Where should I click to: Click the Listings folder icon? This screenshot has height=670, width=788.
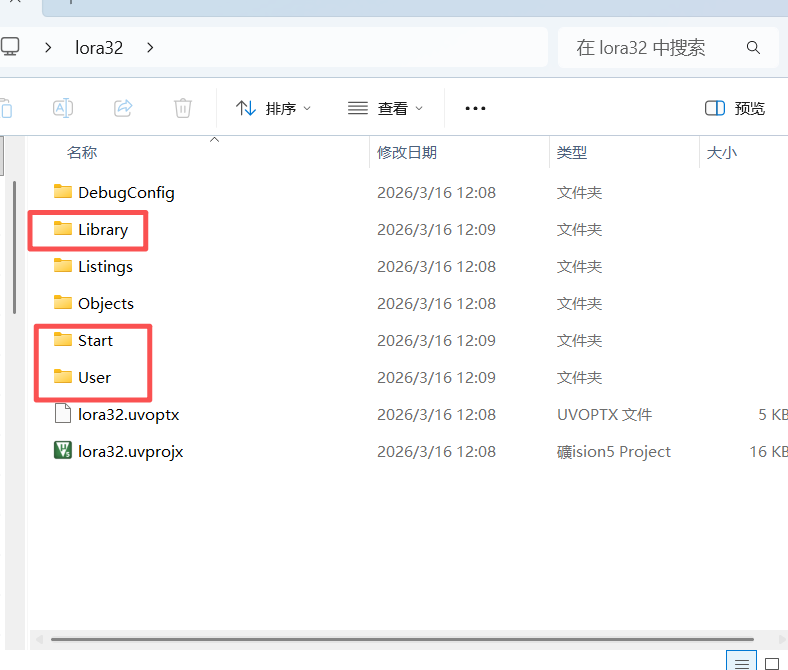pos(63,265)
